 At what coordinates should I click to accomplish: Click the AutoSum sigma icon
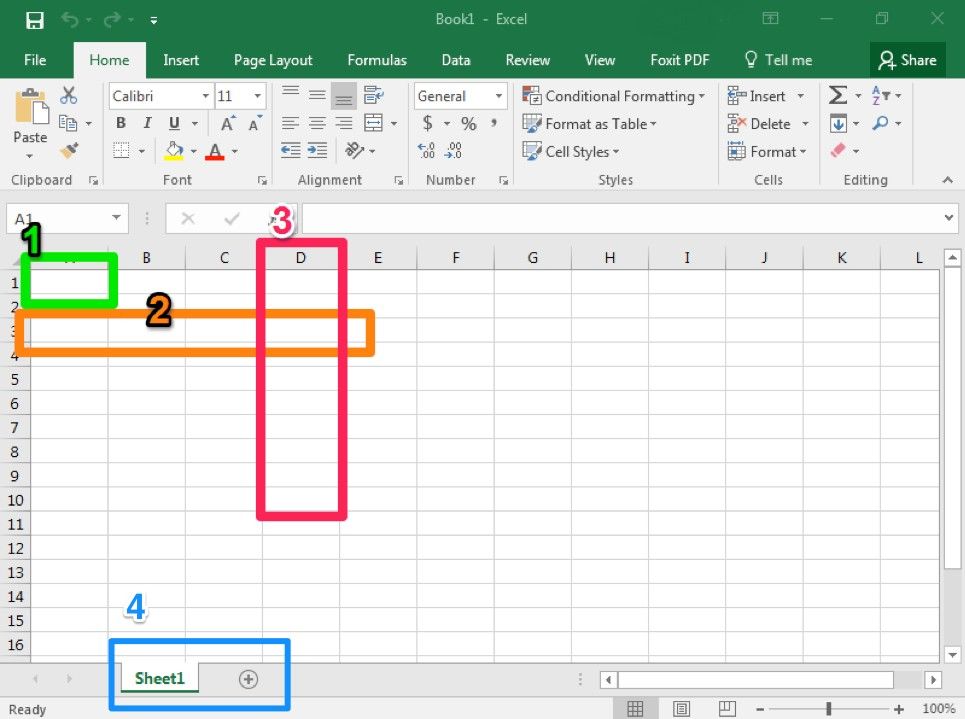[838, 96]
